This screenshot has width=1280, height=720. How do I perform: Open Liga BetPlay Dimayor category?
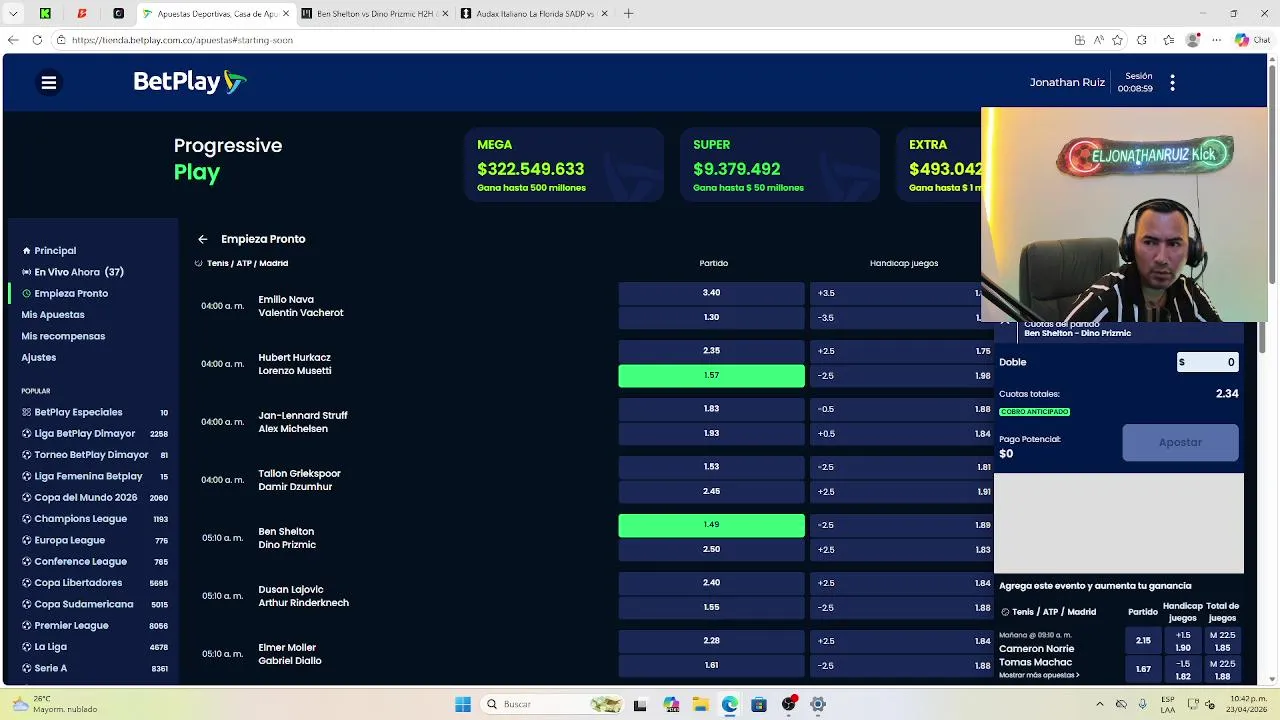pos(95,433)
